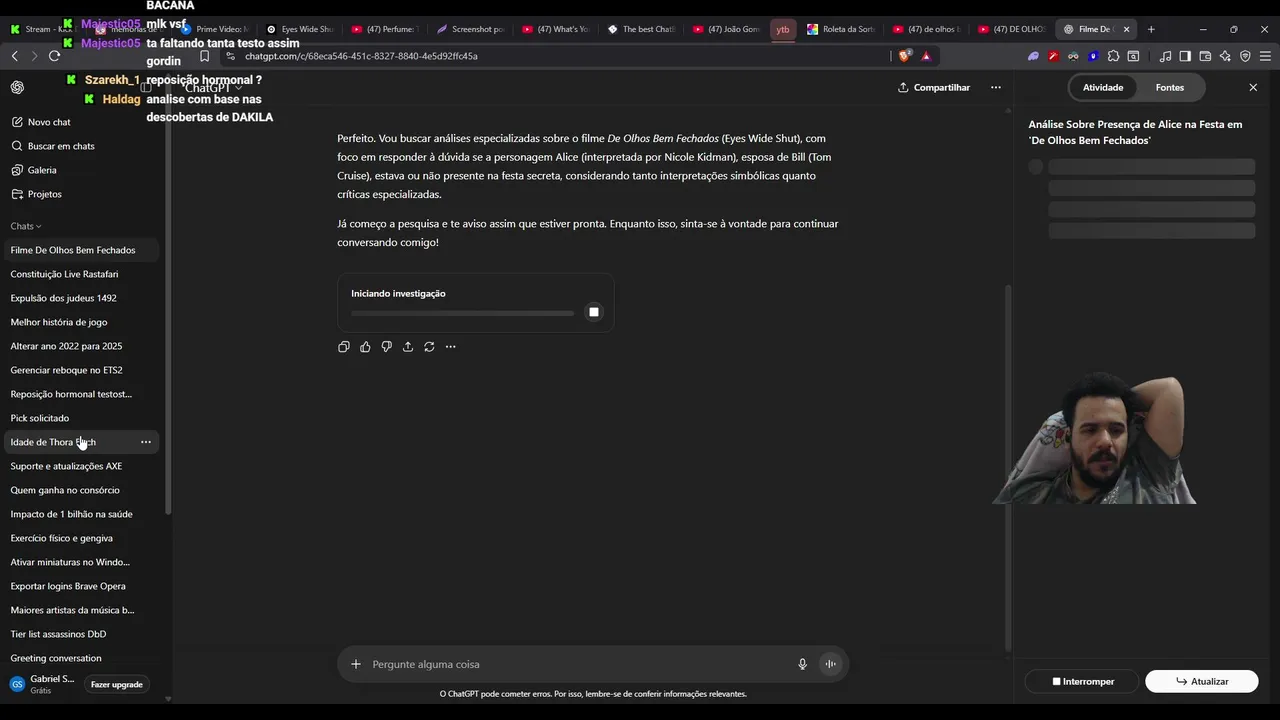Start voice mode in the composer
The height and width of the screenshot is (720, 1280).
[x=830, y=664]
